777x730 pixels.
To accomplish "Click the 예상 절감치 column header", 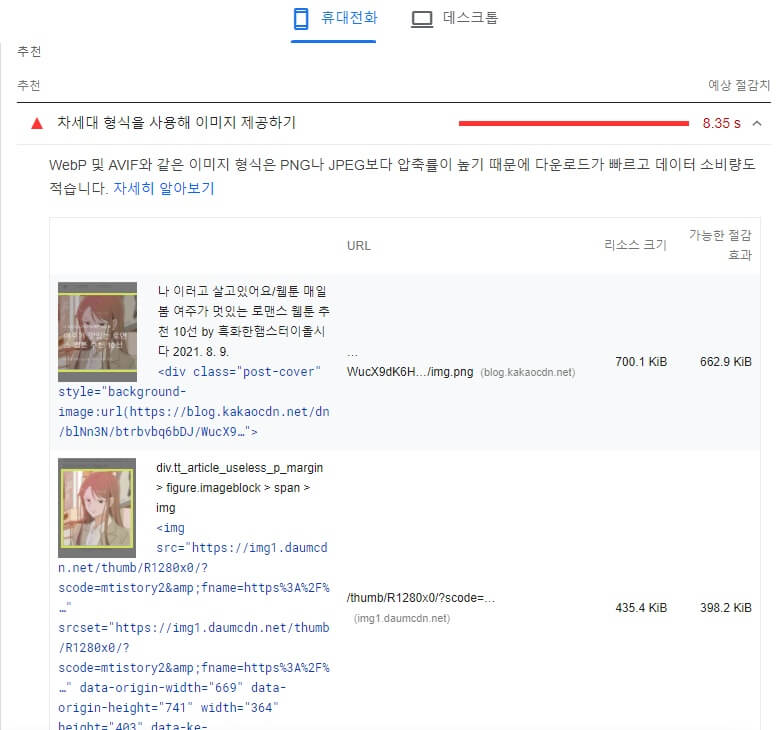I will [x=739, y=85].
